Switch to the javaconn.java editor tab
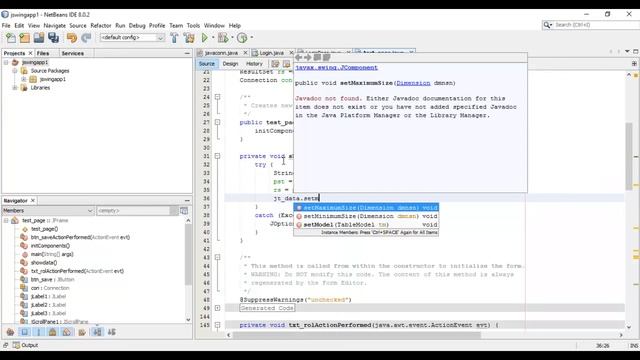640x360 pixels. (221, 53)
